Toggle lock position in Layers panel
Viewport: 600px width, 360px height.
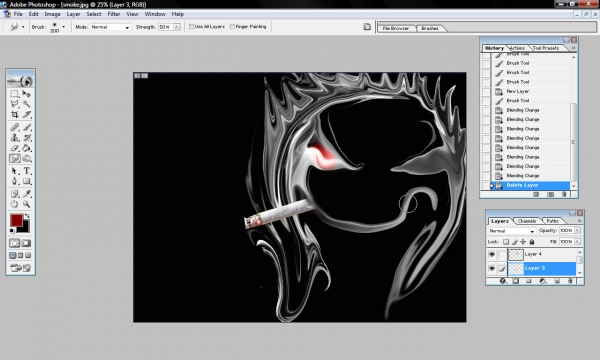point(523,242)
